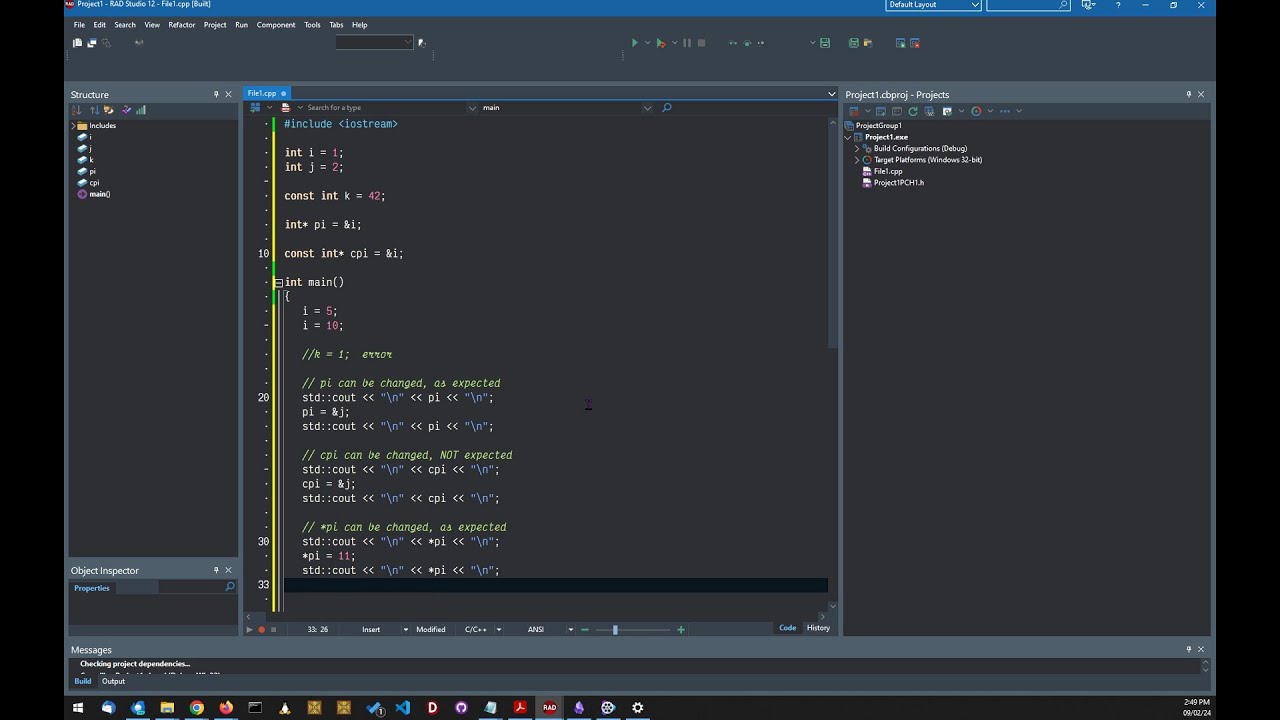1280x720 pixels.
Task: Open the Insert mode dropdown in status bar
Action: click(405, 629)
